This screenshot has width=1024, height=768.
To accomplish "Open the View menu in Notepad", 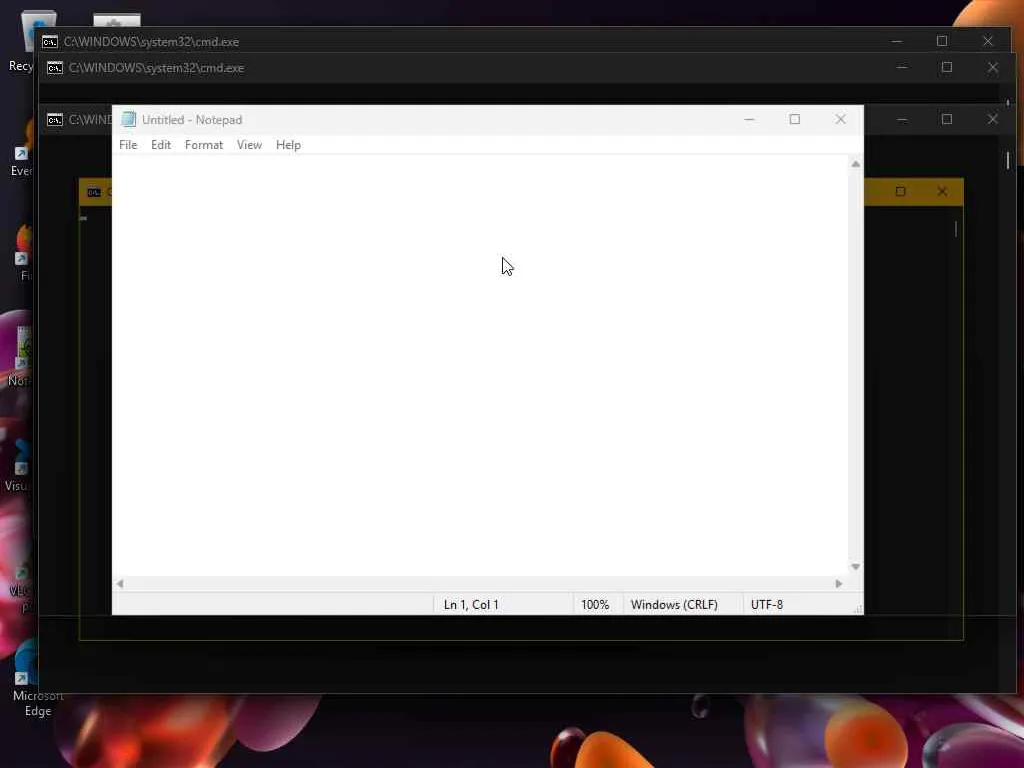I will point(249,145).
